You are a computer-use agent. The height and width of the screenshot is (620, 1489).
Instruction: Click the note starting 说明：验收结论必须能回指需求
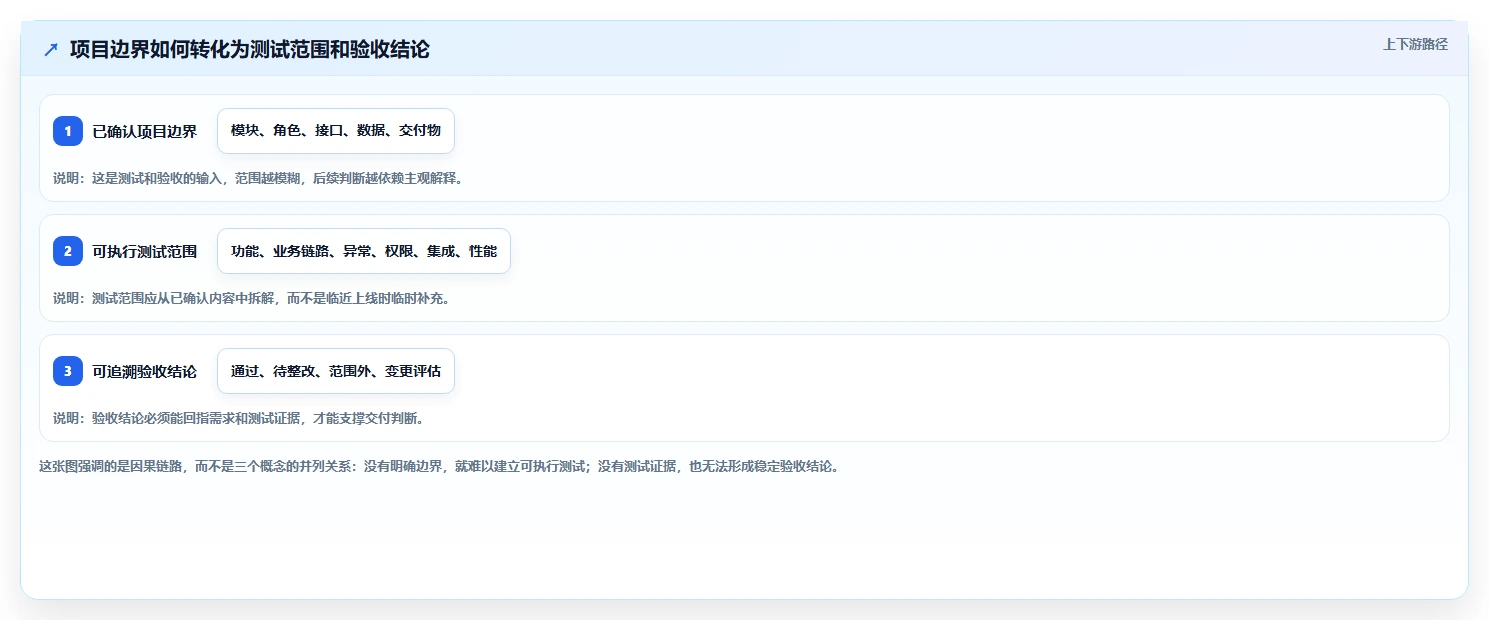pos(241,418)
